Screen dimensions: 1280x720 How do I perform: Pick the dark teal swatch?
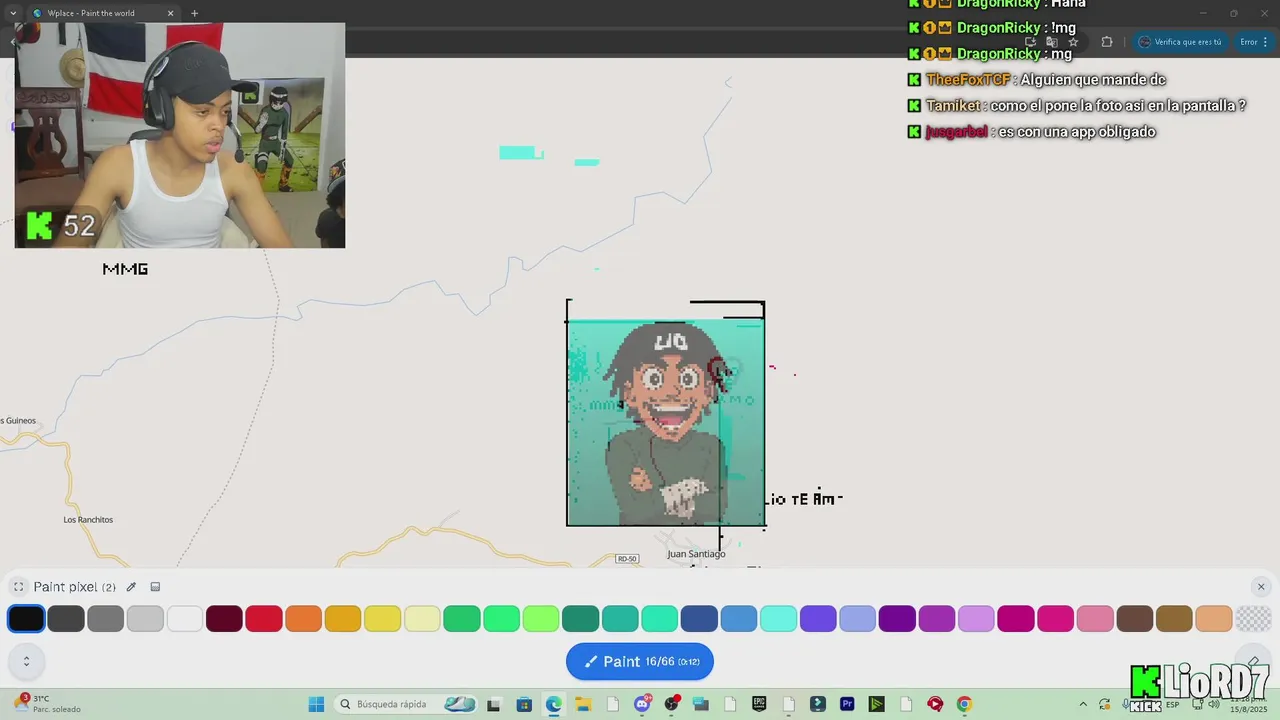(x=581, y=619)
